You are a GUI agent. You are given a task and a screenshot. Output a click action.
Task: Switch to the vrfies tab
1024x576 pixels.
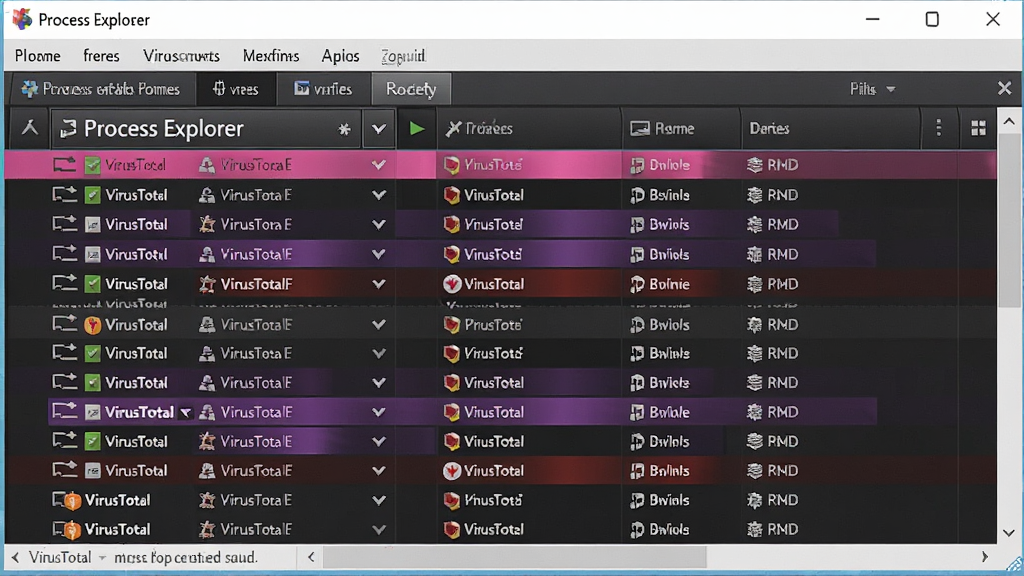click(323, 89)
